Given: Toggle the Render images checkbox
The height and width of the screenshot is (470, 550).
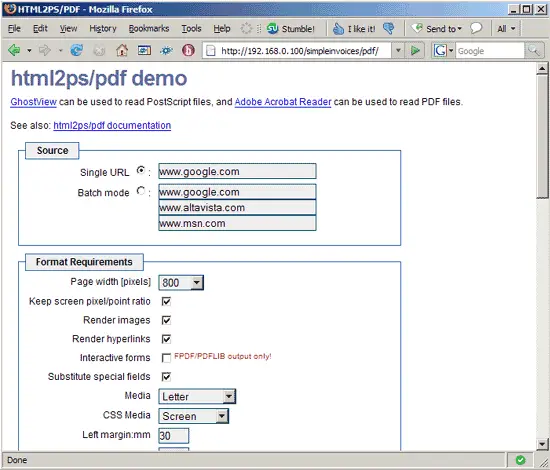Looking at the screenshot, I should pos(166,320).
